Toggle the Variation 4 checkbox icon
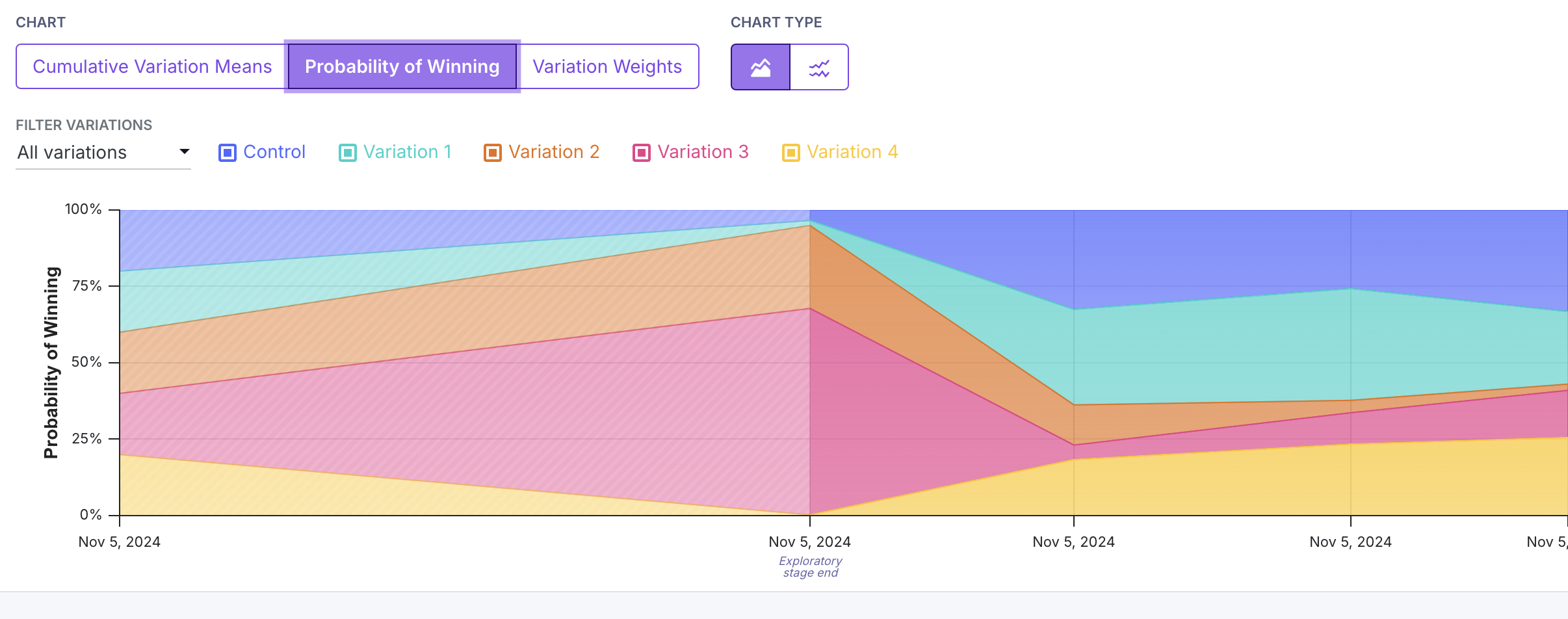The image size is (1568, 619). coord(791,153)
